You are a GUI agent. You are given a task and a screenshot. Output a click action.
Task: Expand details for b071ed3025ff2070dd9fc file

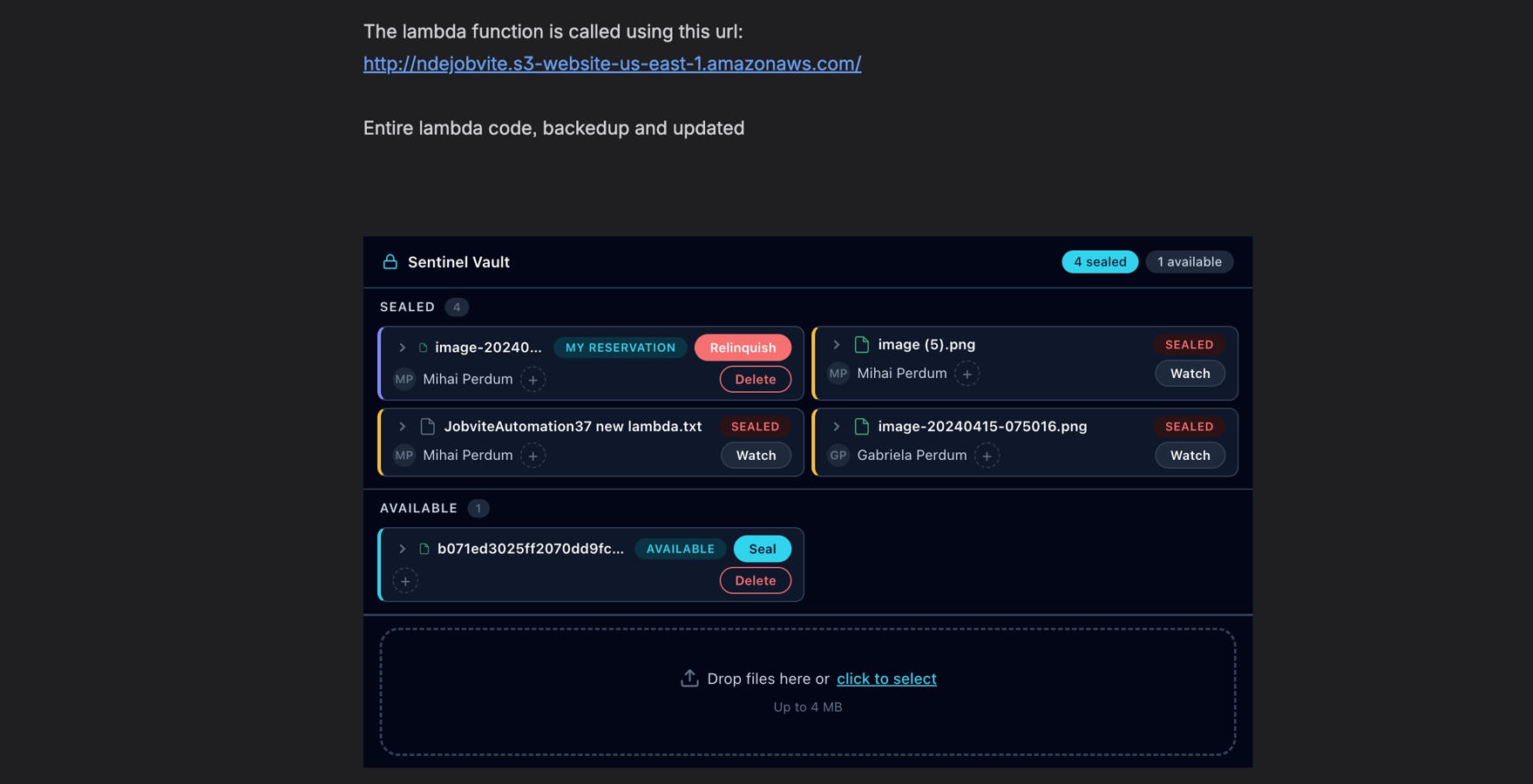tap(402, 549)
